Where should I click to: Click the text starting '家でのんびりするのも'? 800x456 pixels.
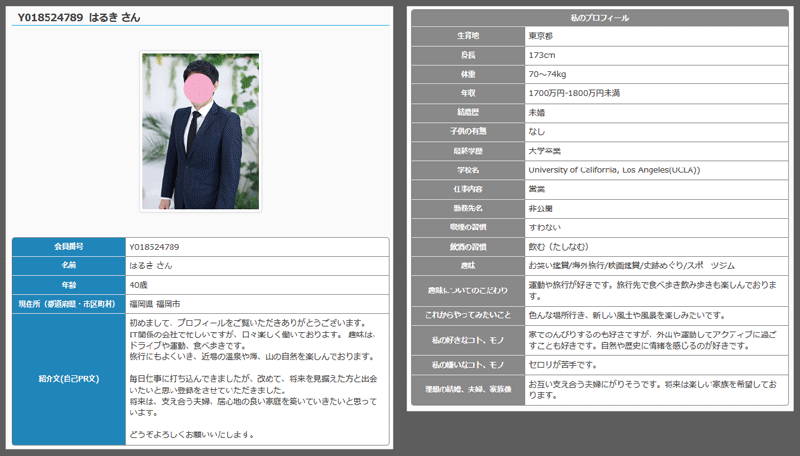pos(653,340)
